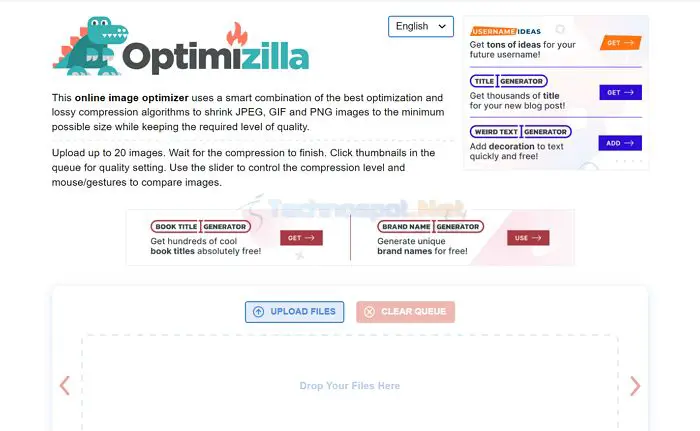Click the left carousel arrow
The image size is (700, 431).
(x=65, y=386)
